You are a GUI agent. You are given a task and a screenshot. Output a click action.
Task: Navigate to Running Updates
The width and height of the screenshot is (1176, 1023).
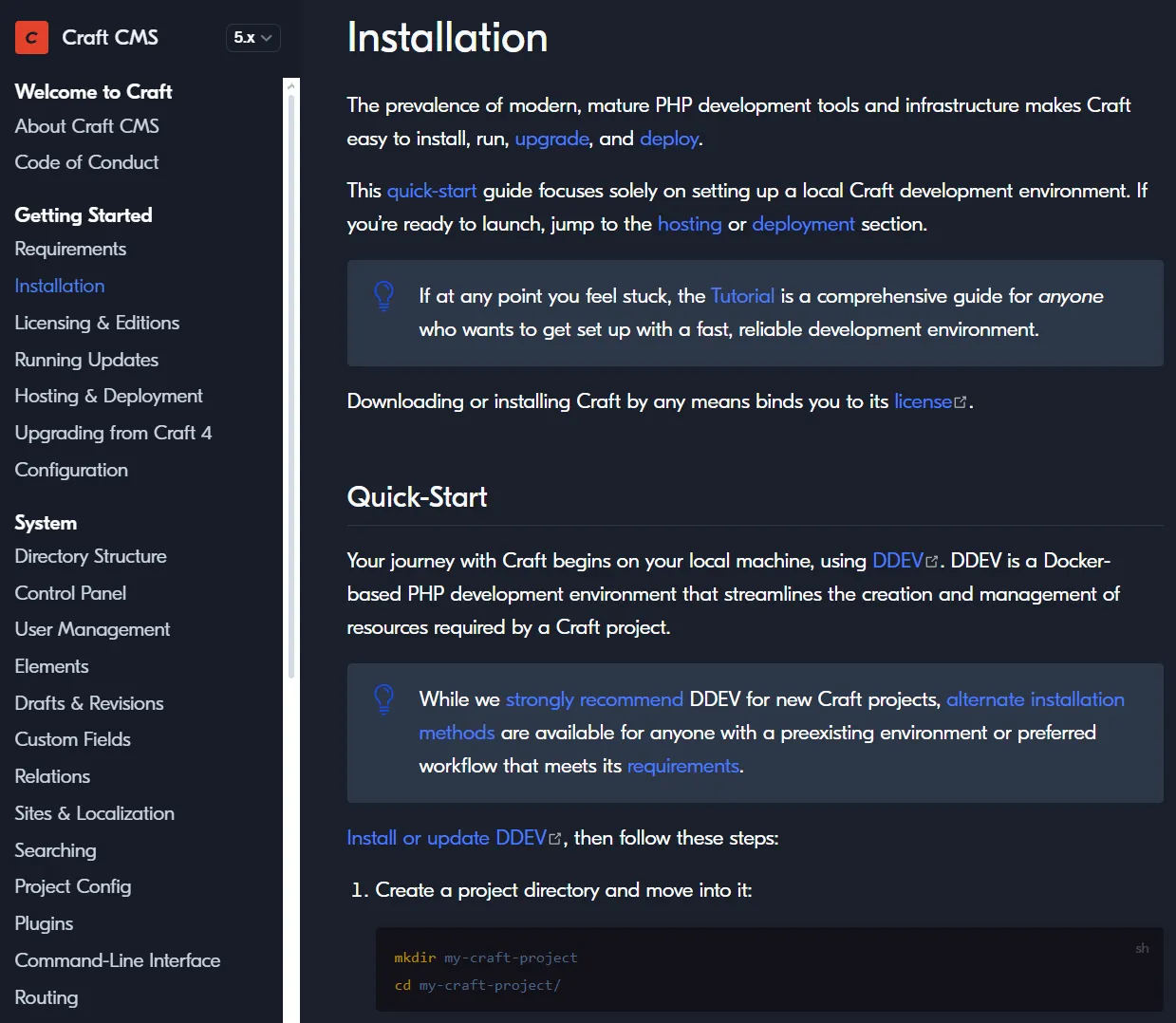tap(87, 360)
